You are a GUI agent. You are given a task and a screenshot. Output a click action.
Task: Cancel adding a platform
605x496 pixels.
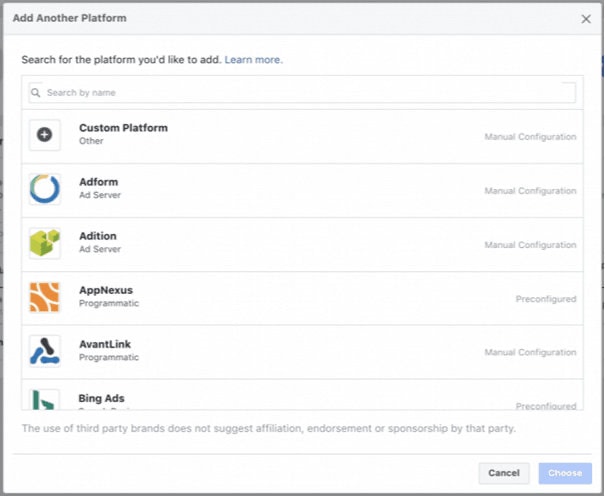(x=504, y=473)
